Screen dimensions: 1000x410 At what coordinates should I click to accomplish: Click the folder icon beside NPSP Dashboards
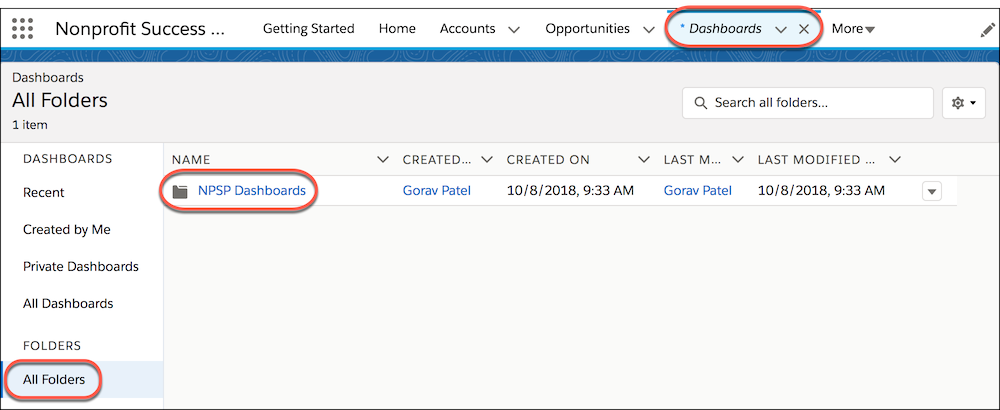point(180,191)
